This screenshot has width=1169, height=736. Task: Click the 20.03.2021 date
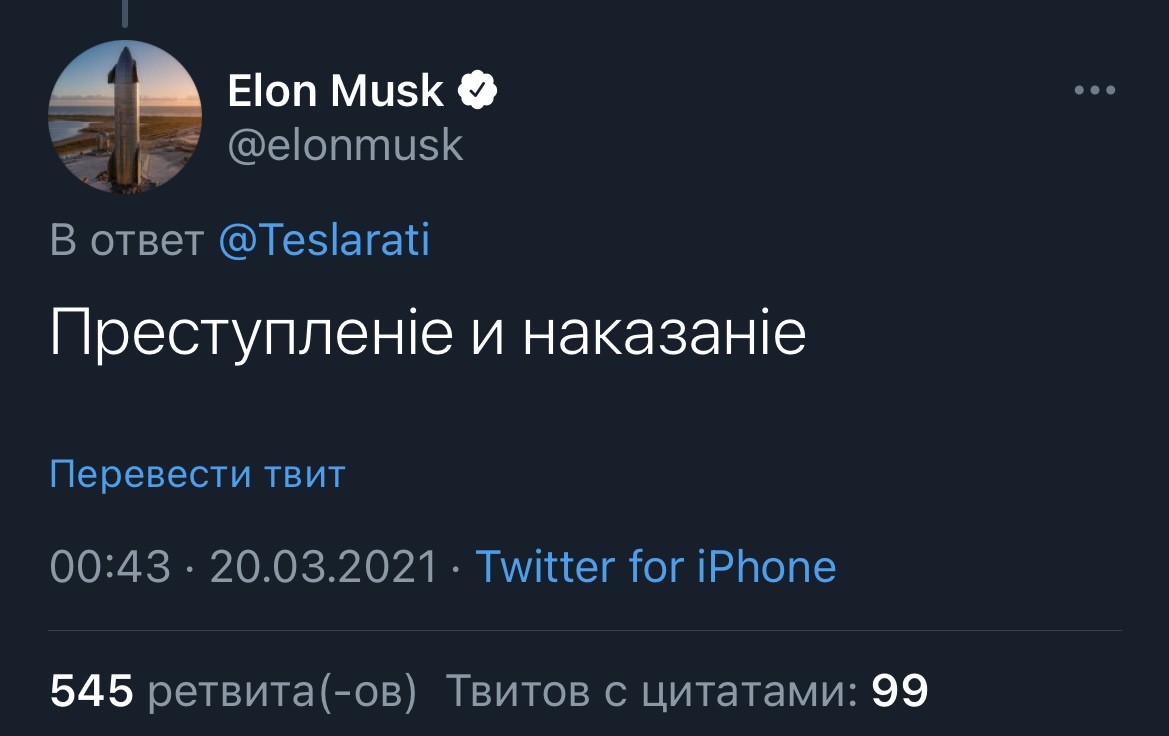[324, 567]
